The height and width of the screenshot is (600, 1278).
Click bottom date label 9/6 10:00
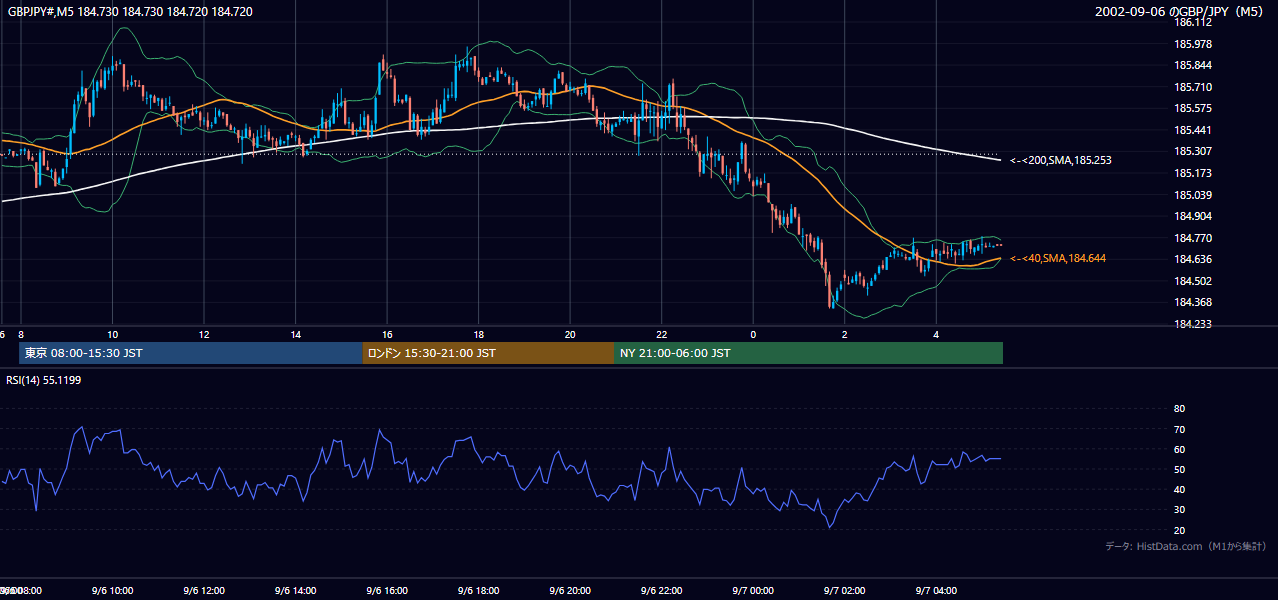point(112,591)
